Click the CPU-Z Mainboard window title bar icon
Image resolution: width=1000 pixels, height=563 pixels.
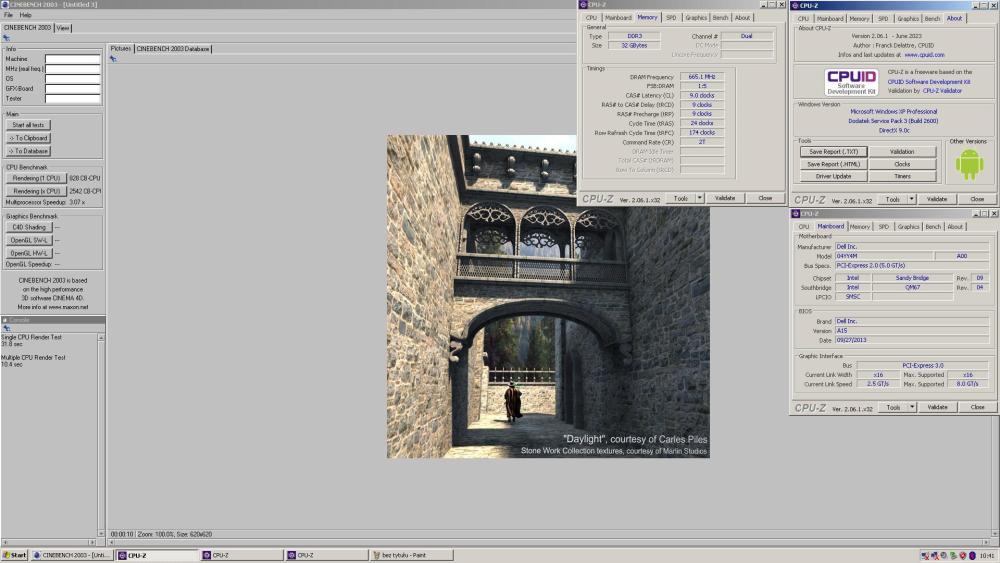point(795,214)
